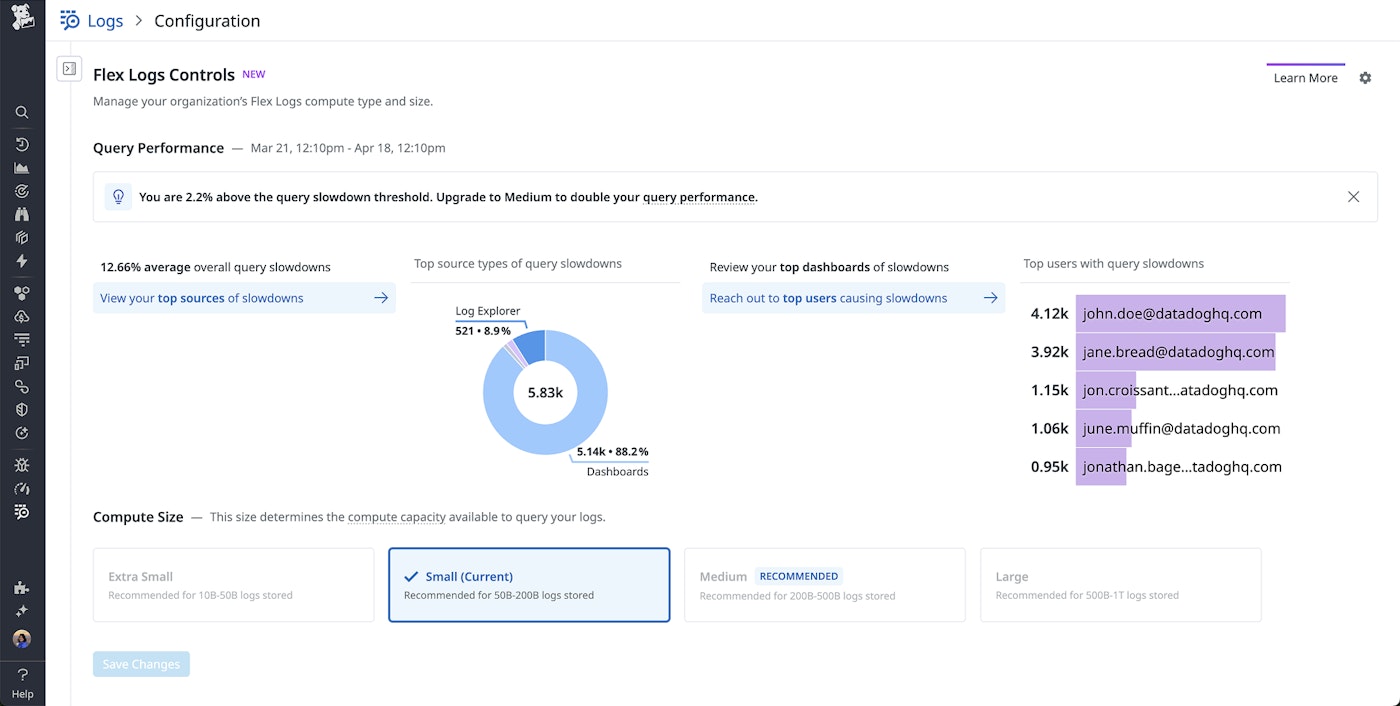Viewport: 1400px width, 706px height.
Task: Open the user avatar profile picture
Action: pos(22,639)
